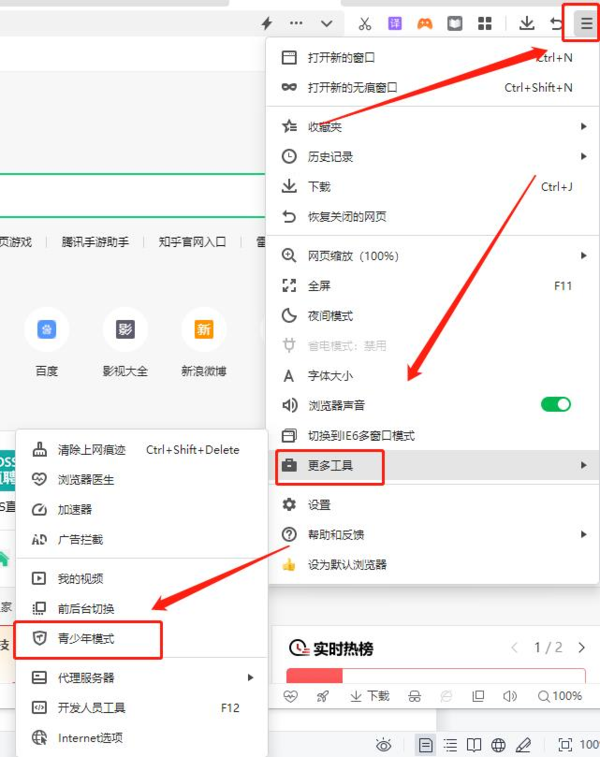The image size is (600, 757).
Task: Click the status bar rocket accelerator icon
Action: tap(322, 696)
